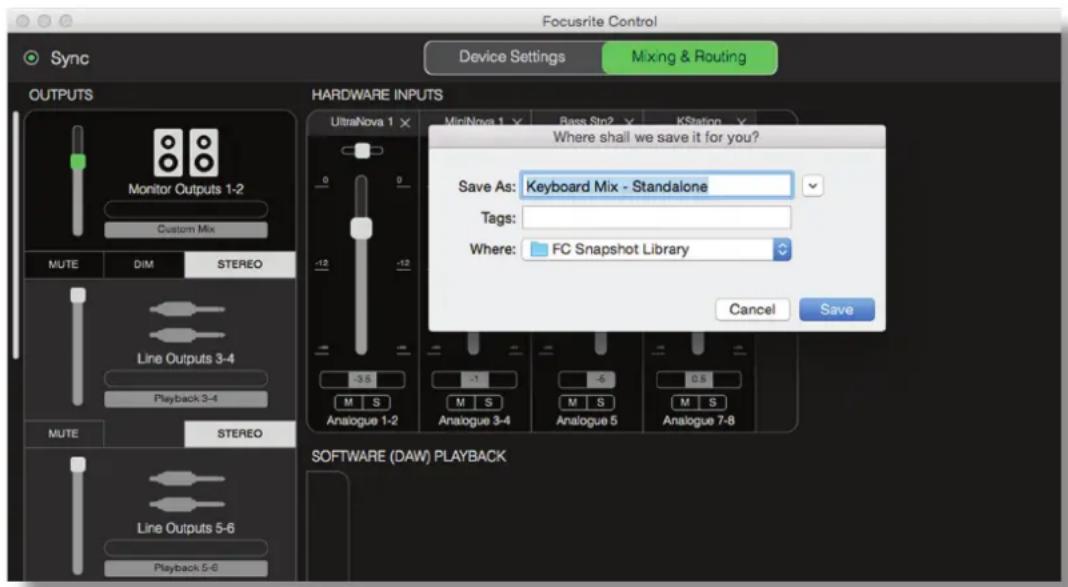Switch to Device Settings tab
Screen dimensions: 1068x587
tap(513, 57)
